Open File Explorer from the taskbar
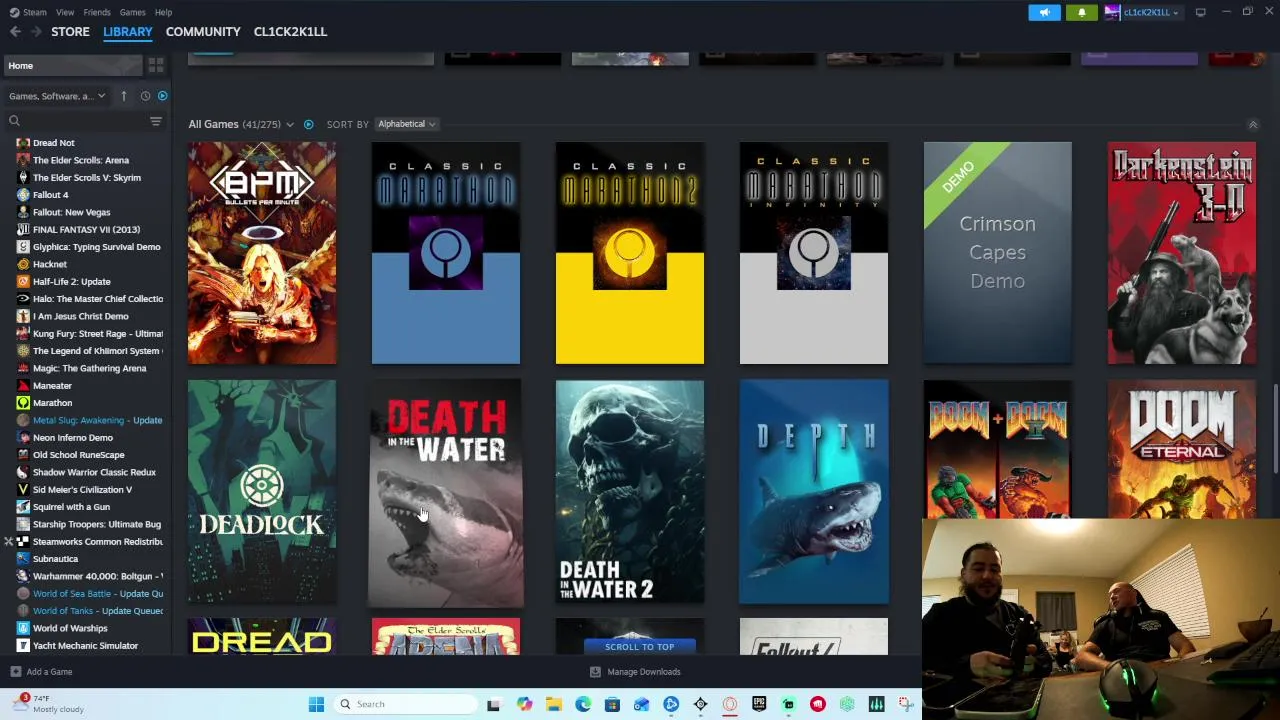This screenshot has width=1280, height=720. [554, 704]
